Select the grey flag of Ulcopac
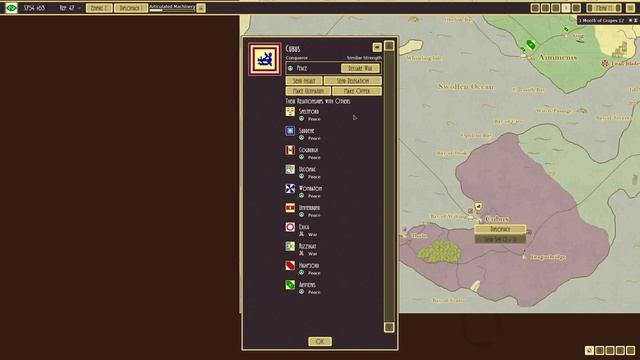Image resolution: width=640 pixels, height=360 pixels. (x=290, y=169)
